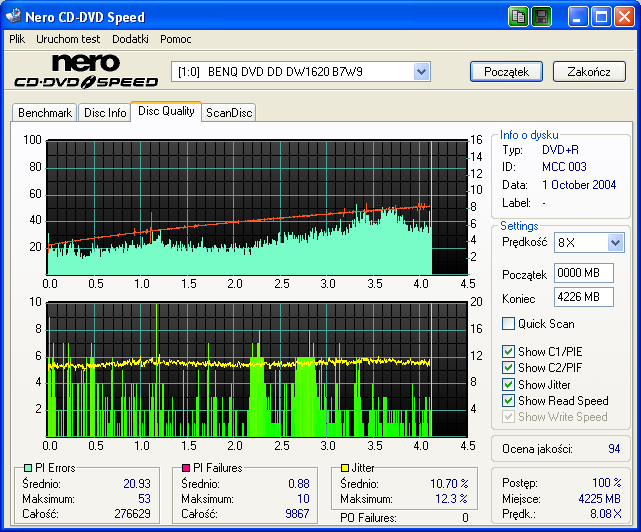Uncheck Show C1/PIE option
Viewport: 641px width, 532px height.
(x=508, y=351)
